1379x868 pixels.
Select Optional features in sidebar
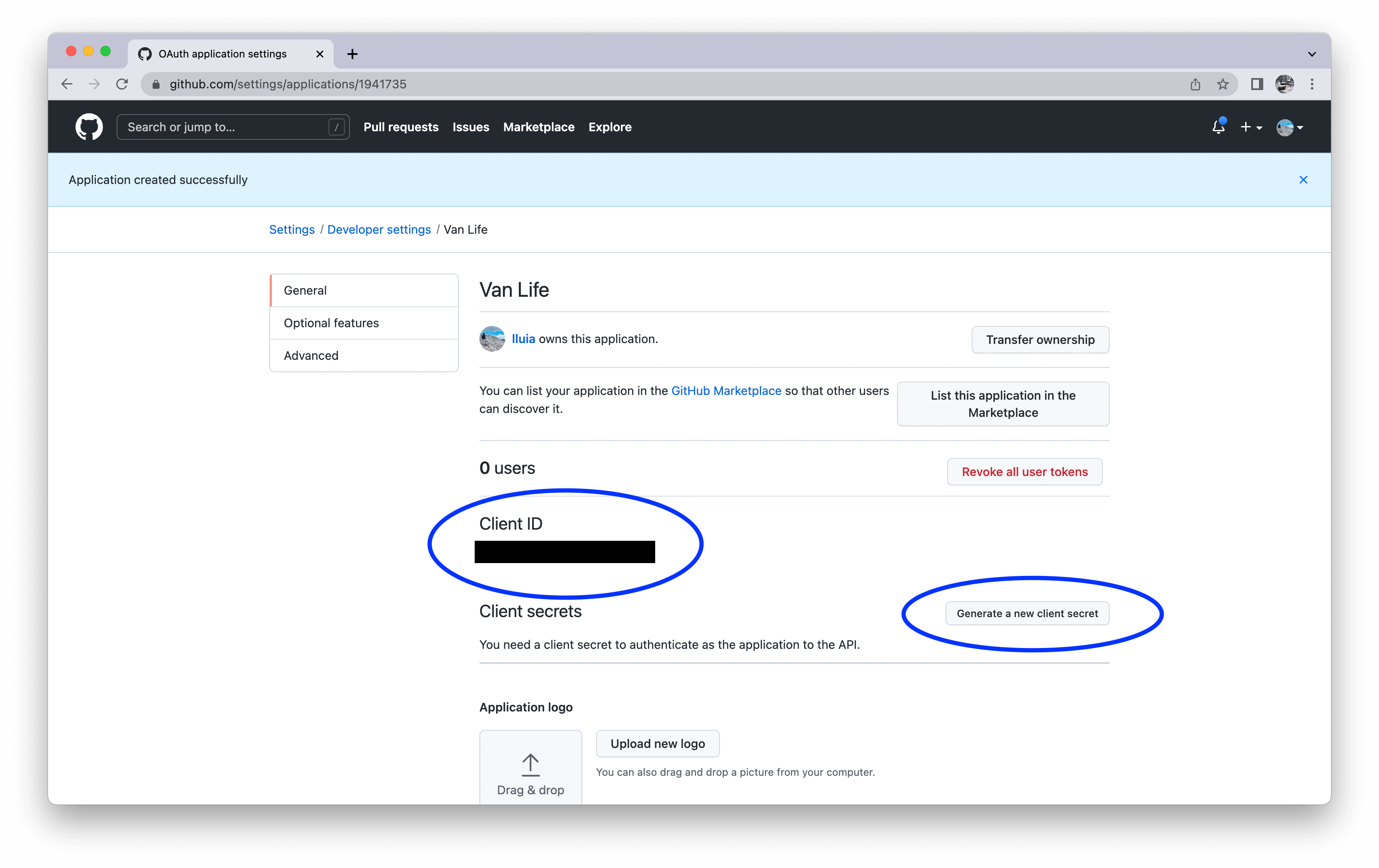[331, 323]
